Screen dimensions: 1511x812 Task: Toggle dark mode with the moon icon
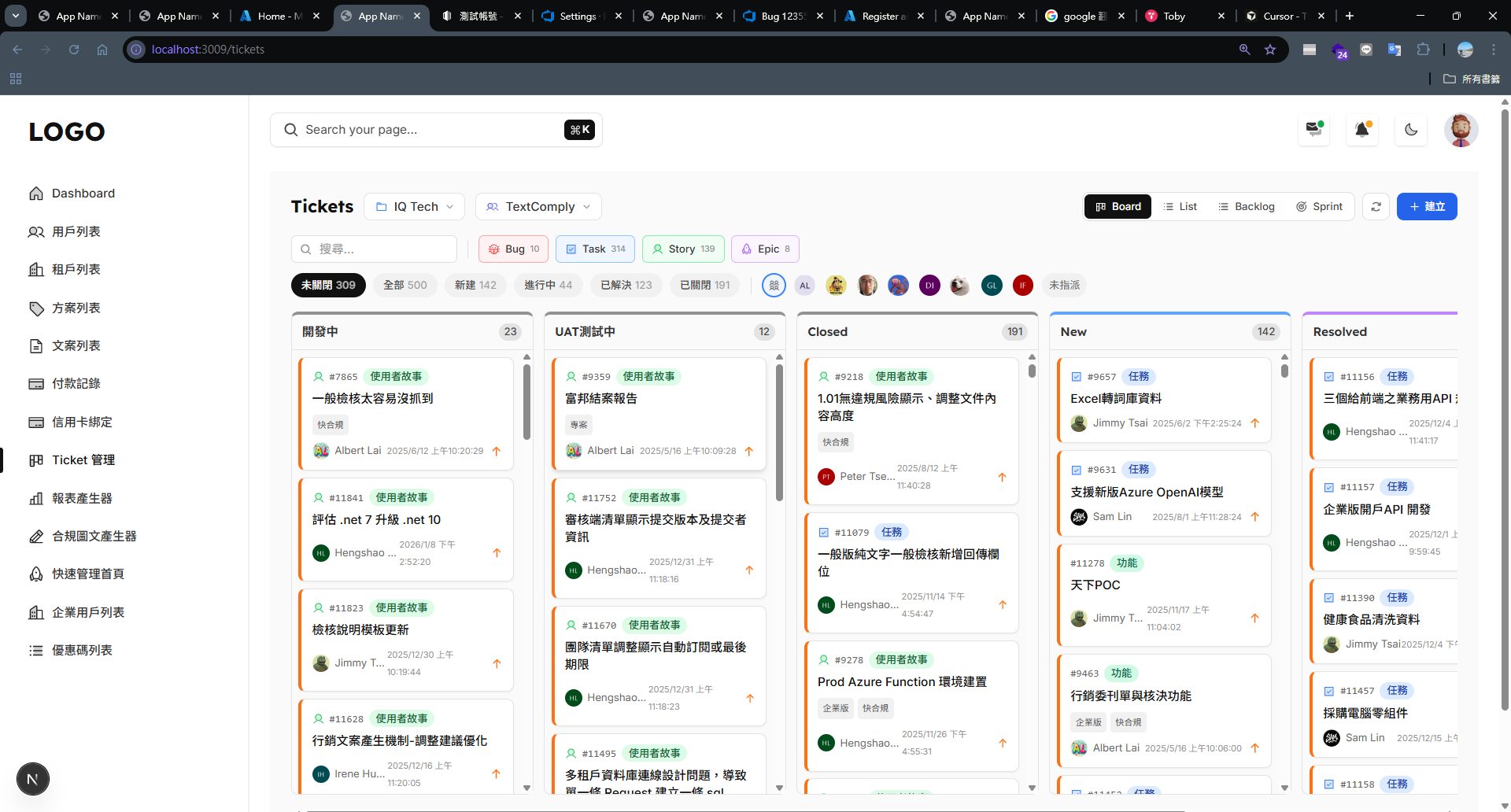[1410, 130]
